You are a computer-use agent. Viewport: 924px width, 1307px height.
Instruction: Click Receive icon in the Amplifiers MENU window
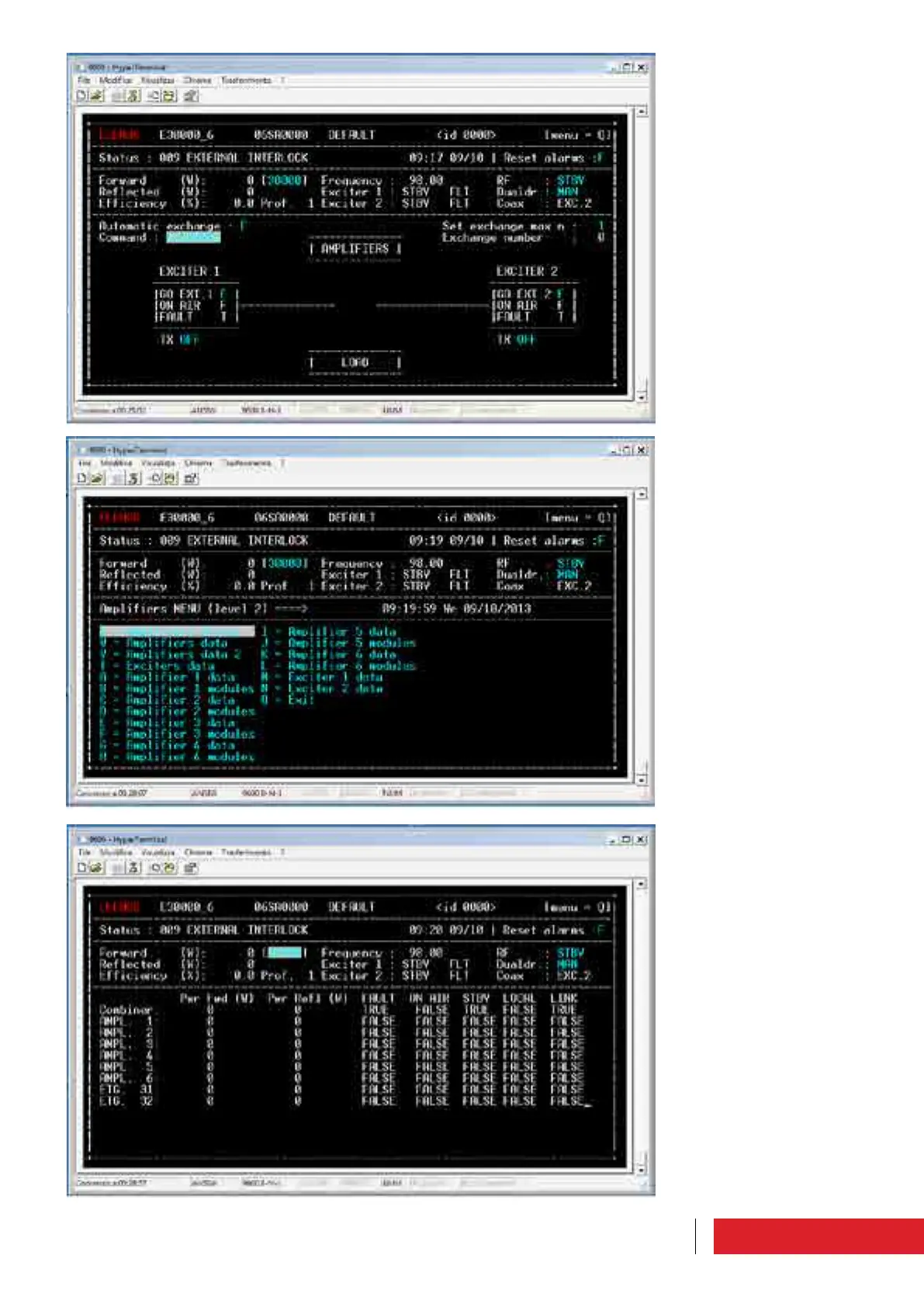[169, 478]
